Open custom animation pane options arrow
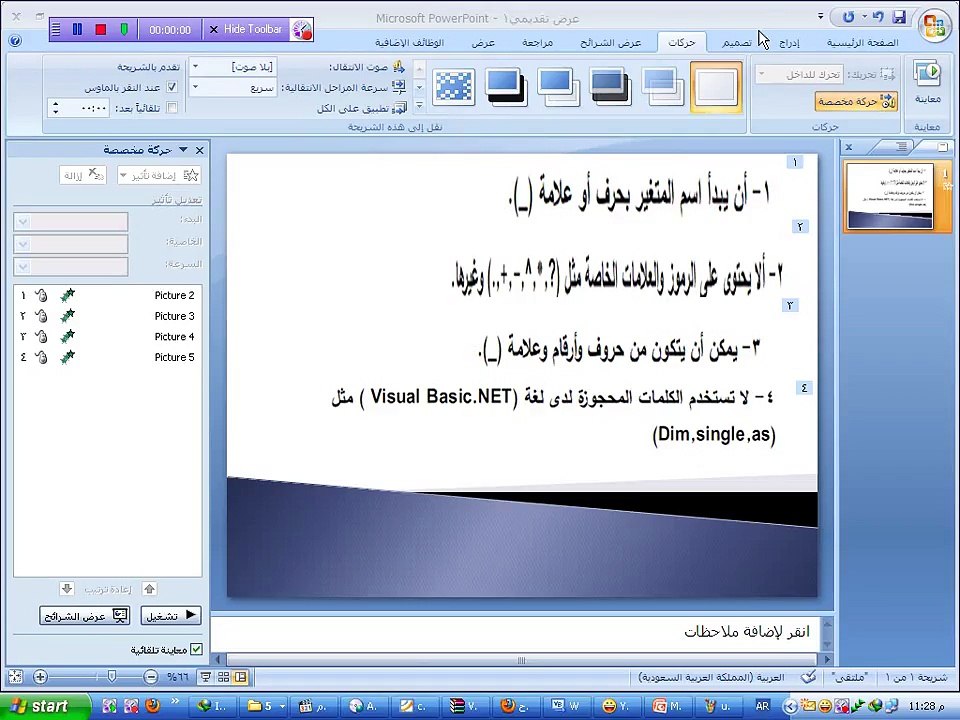 (183, 149)
